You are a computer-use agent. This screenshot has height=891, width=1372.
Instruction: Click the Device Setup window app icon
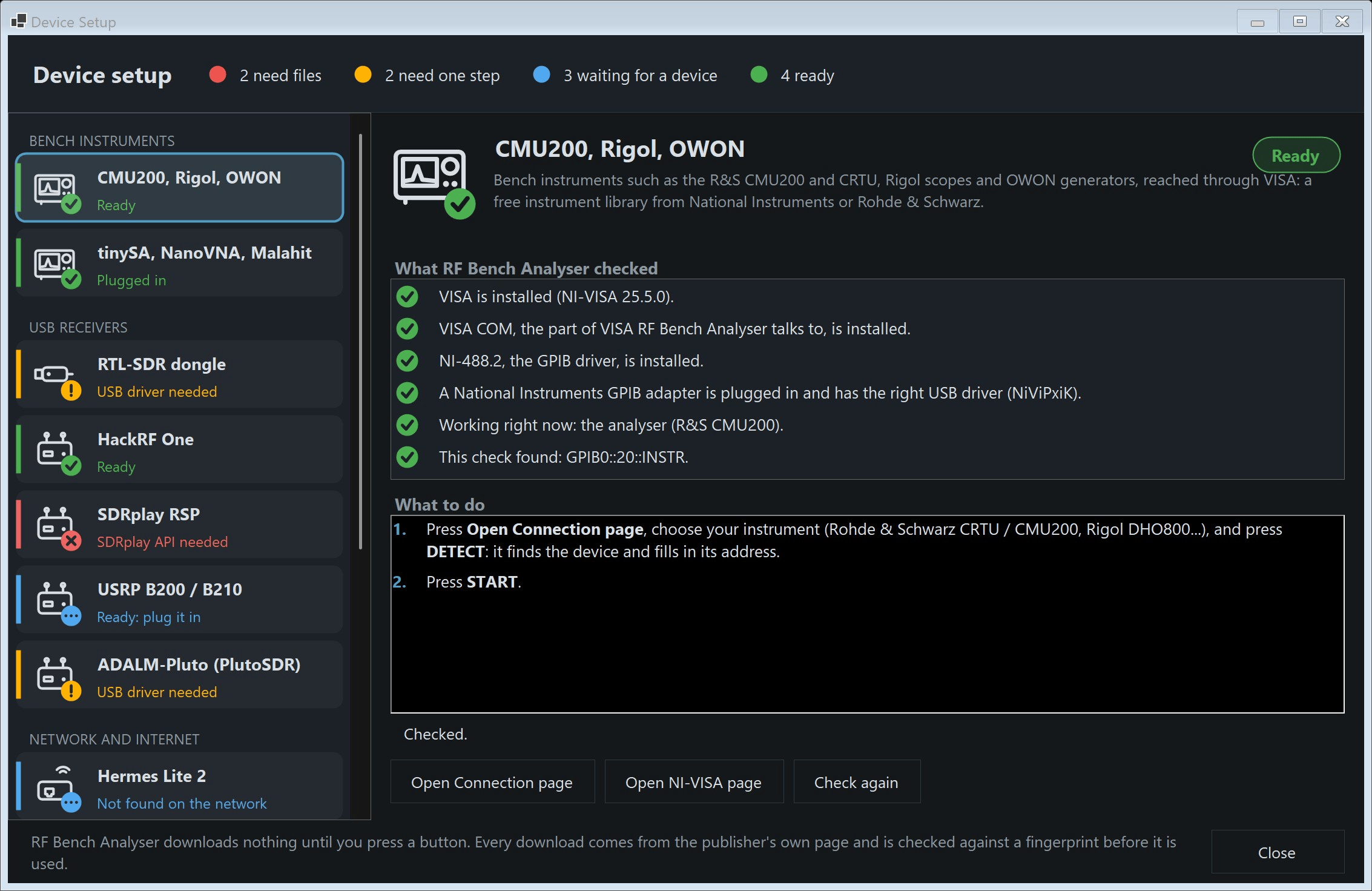[18, 21]
